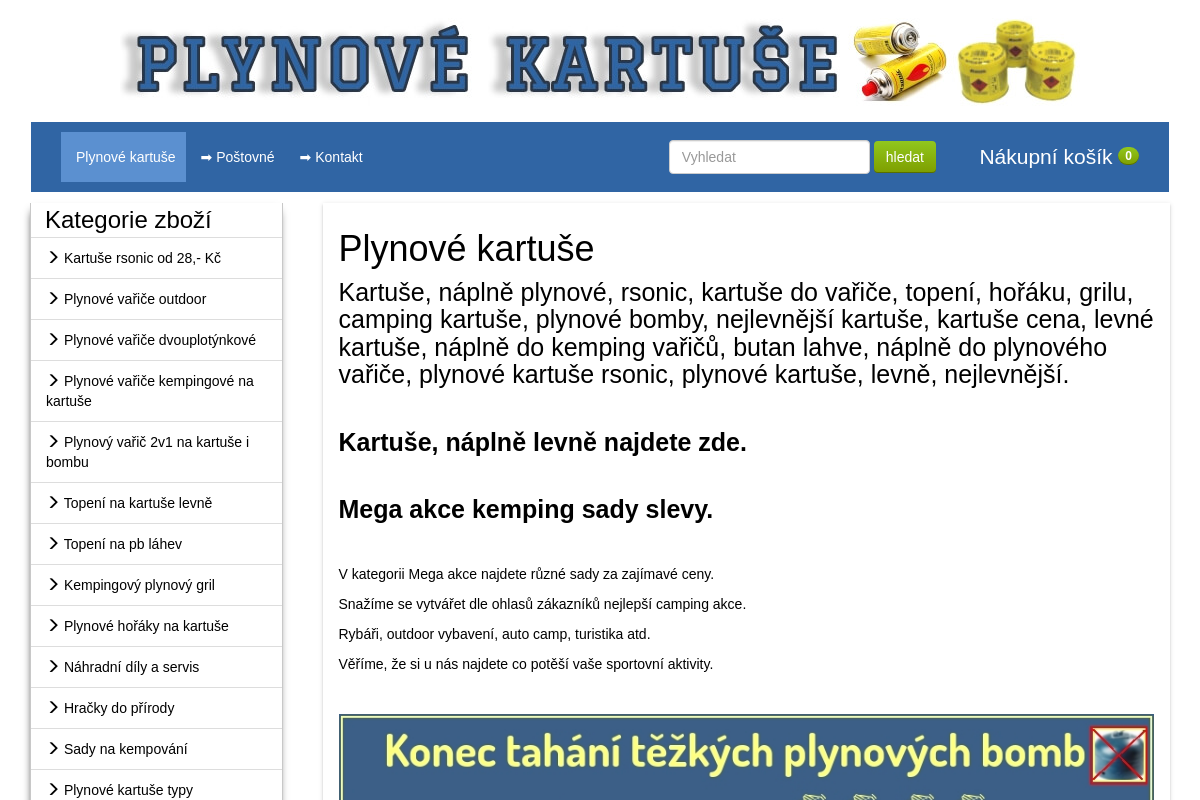The image size is (1200, 800).
Task: Open the Nákupní košík link
Action: coord(1045,157)
